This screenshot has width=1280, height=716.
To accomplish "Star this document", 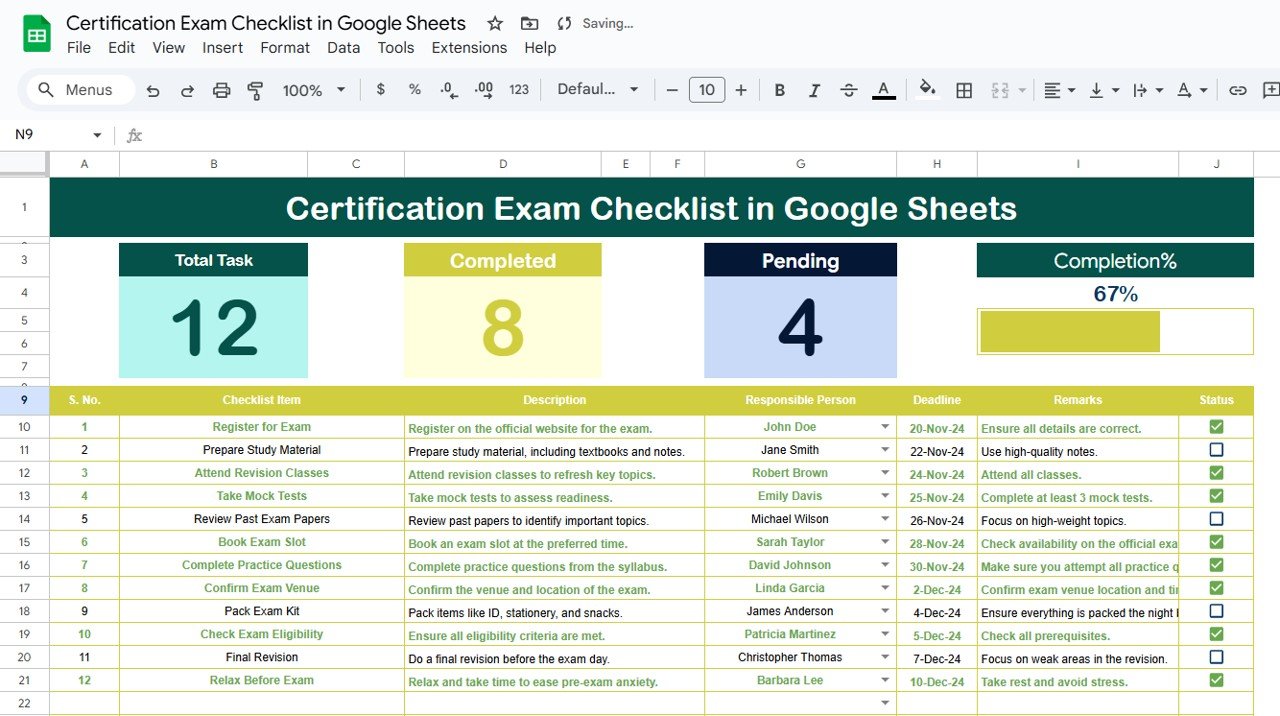I will pos(495,23).
